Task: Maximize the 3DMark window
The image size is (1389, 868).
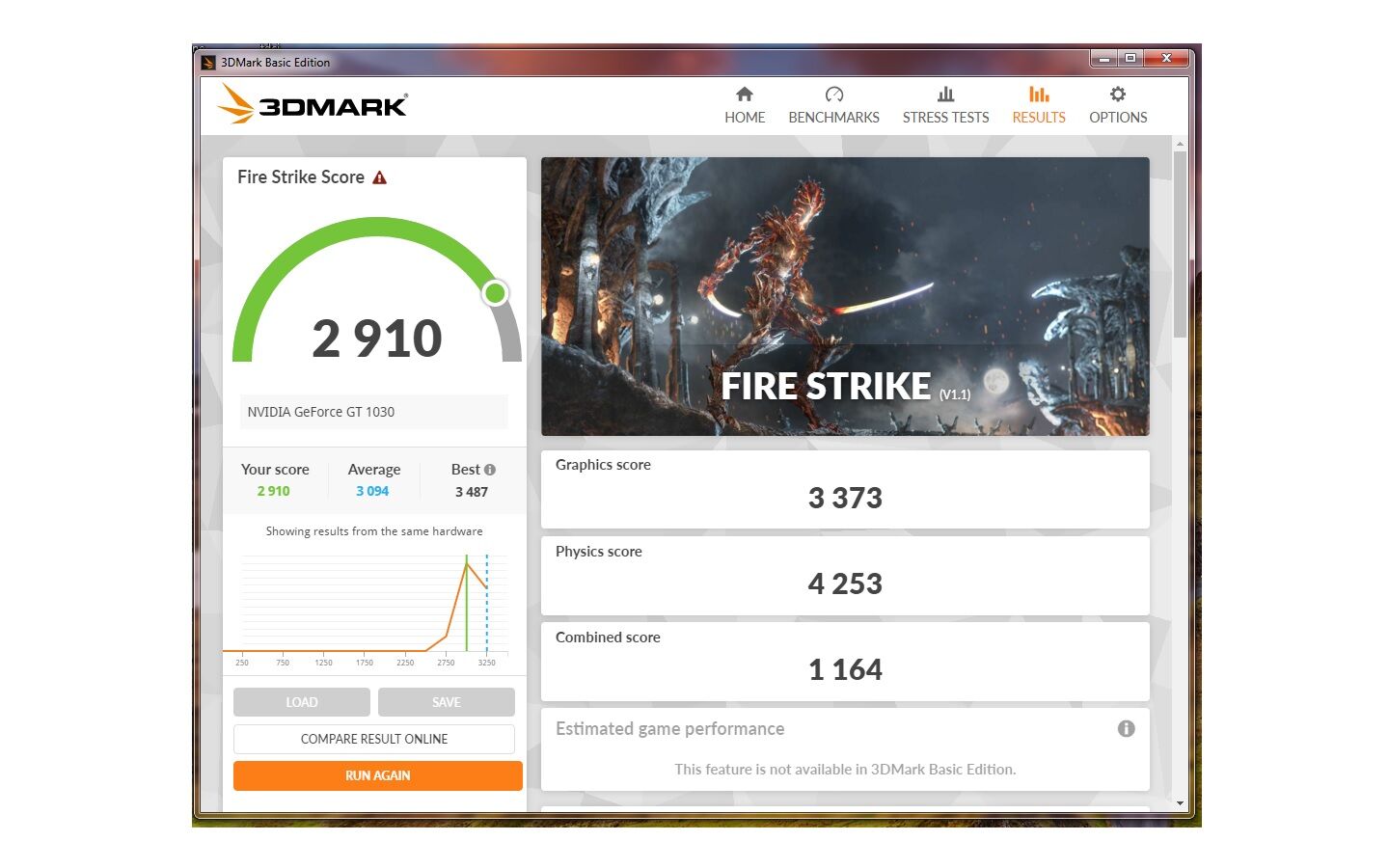Action: (x=1130, y=58)
